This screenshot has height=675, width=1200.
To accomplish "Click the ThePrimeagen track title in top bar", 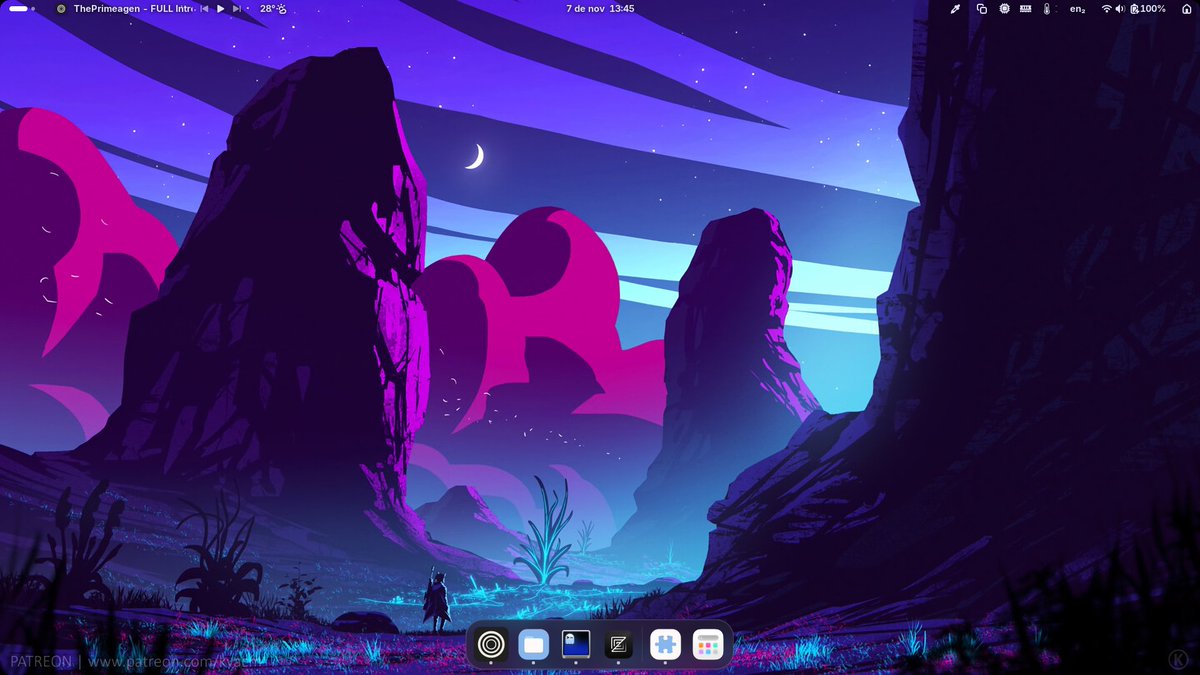I will click(x=132, y=8).
